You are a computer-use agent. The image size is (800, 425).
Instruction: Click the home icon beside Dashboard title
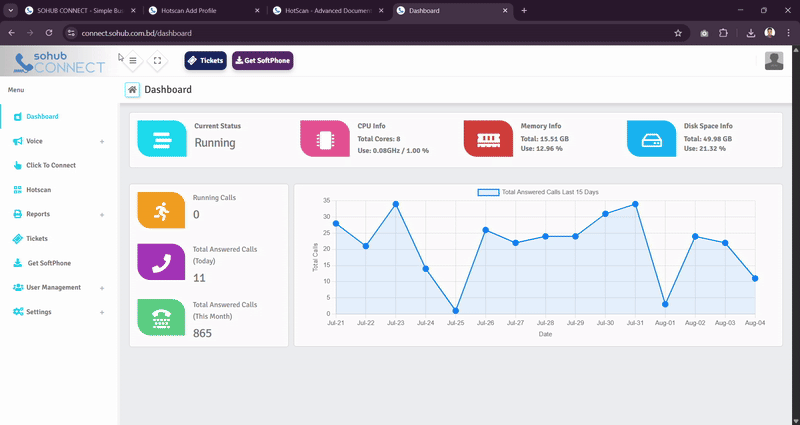pyautogui.click(x=132, y=90)
